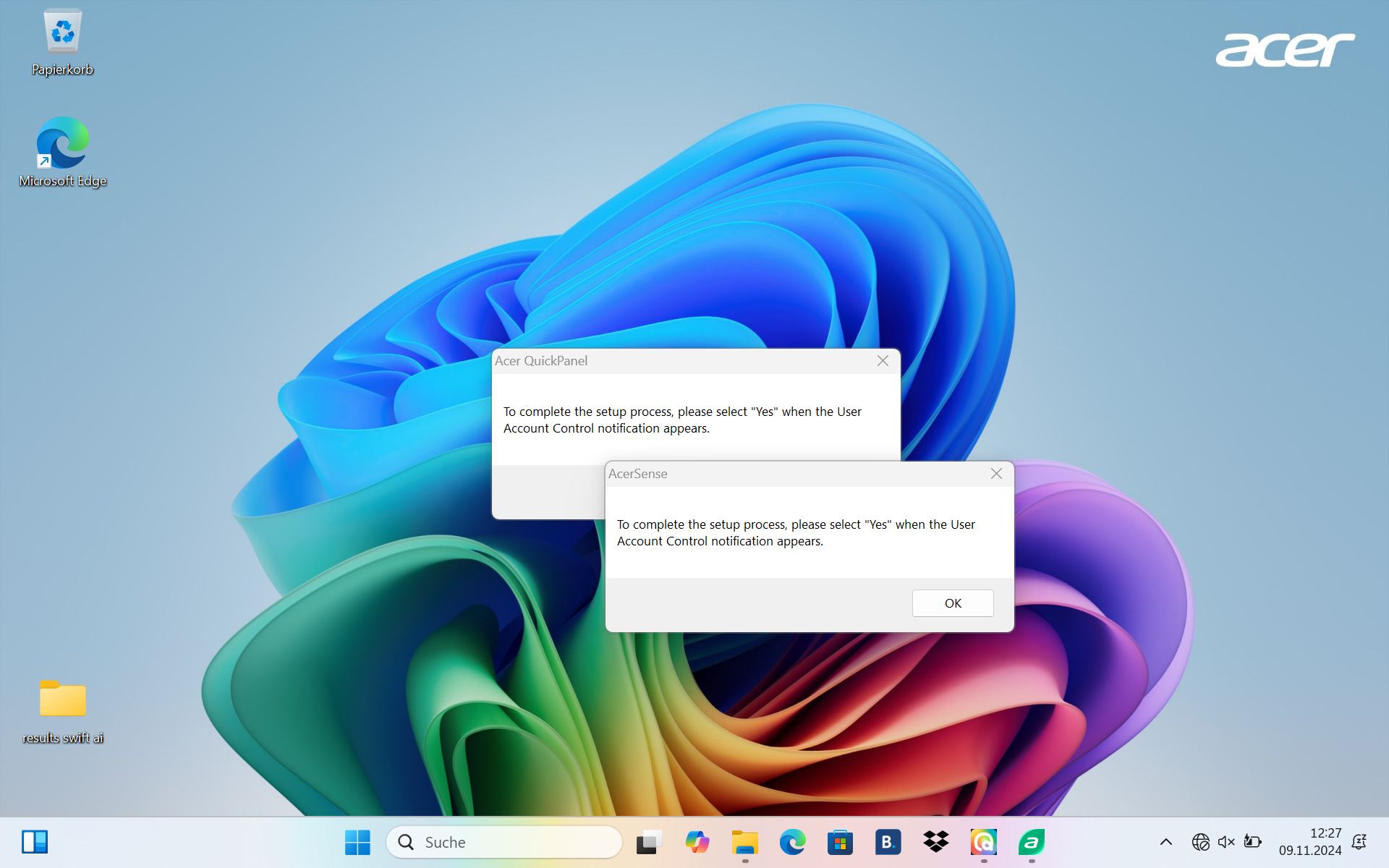Expand the hidden system tray icons

tap(1165, 842)
